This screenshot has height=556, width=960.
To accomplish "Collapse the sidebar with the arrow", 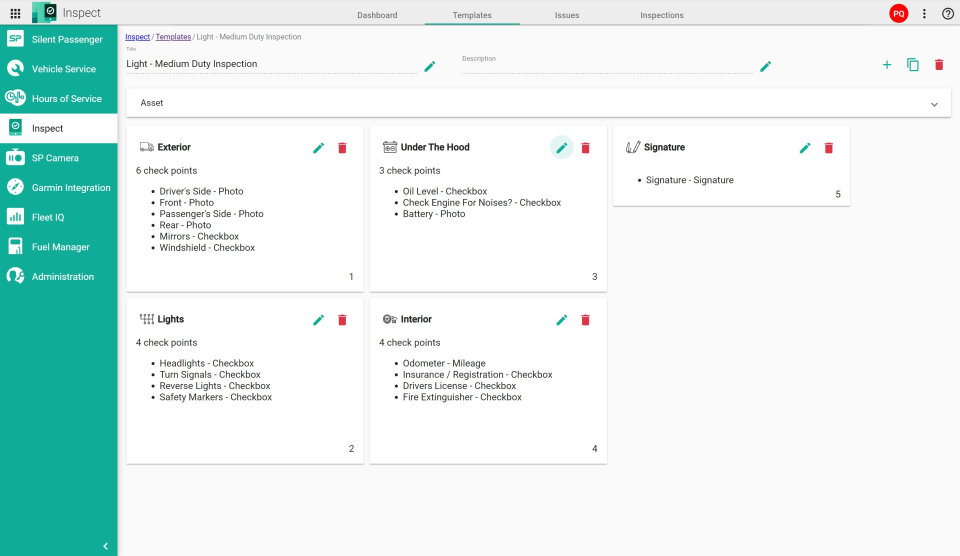I will [x=105, y=546].
